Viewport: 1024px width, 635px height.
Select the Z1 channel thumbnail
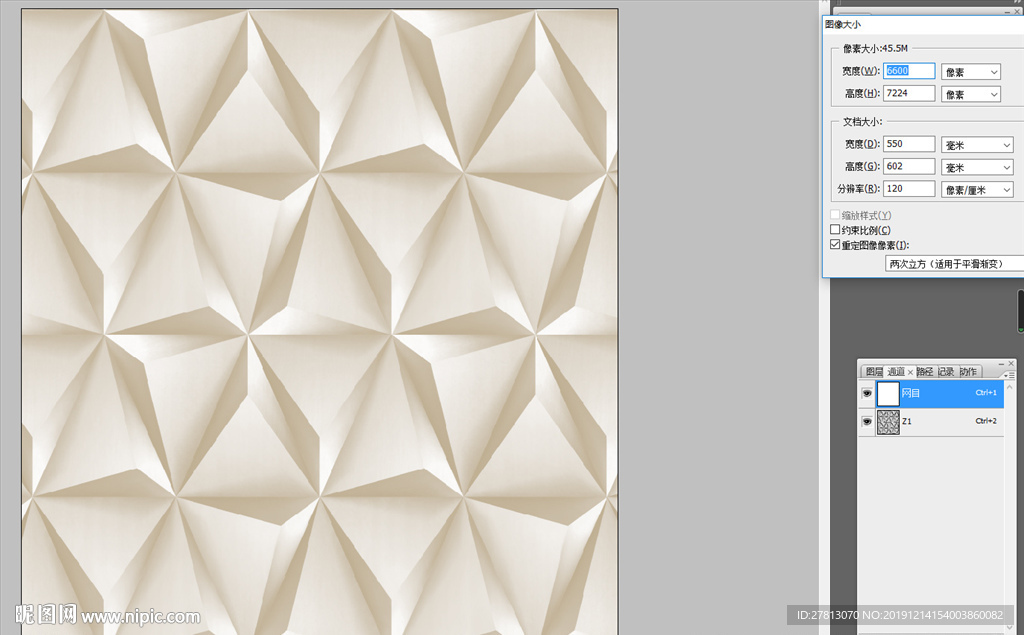tap(888, 422)
